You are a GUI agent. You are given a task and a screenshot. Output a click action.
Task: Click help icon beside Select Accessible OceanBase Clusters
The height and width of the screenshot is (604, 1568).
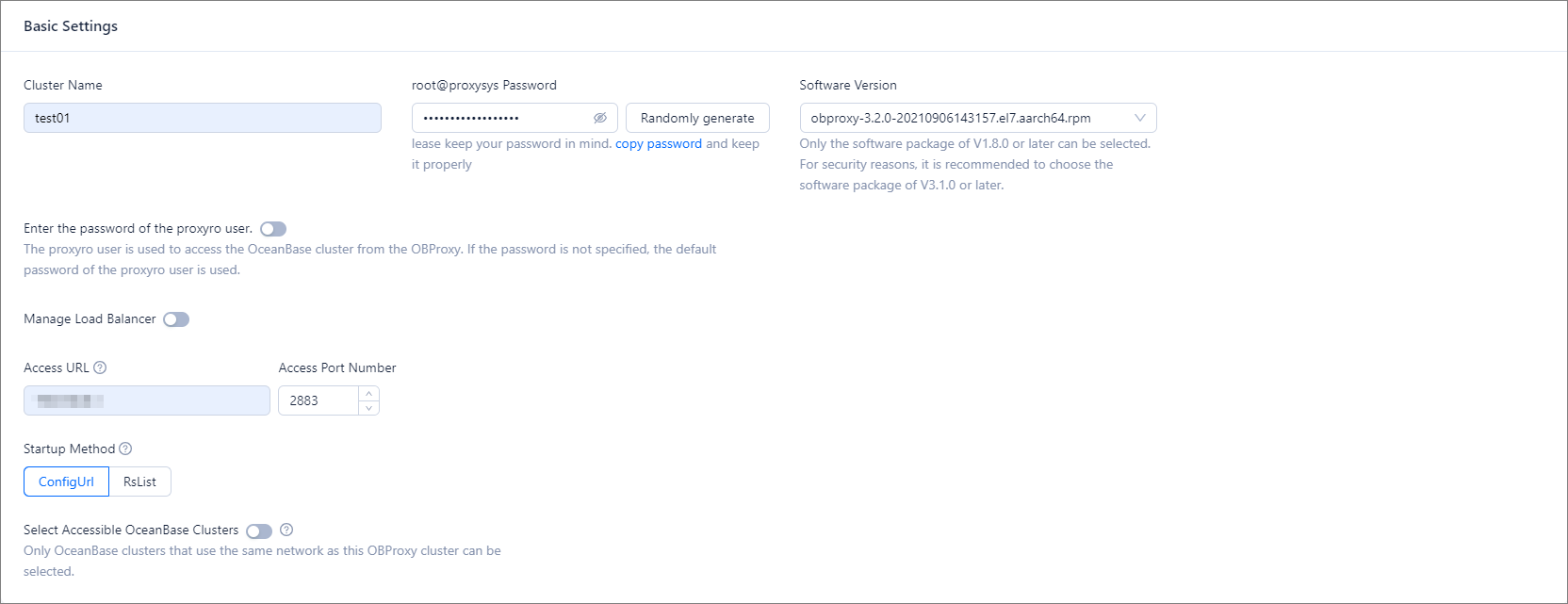pyautogui.click(x=286, y=530)
